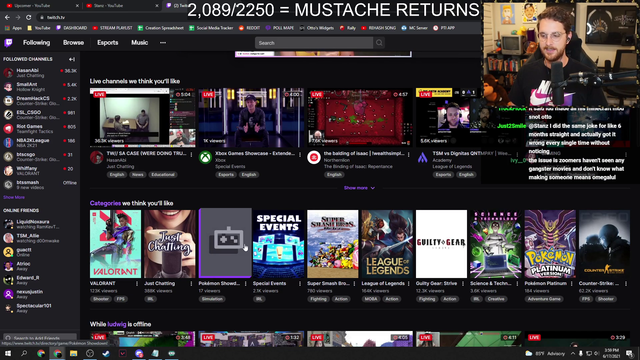Click the Educational tag on HasanAbi stream
The image size is (640, 360).
(x=163, y=175)
